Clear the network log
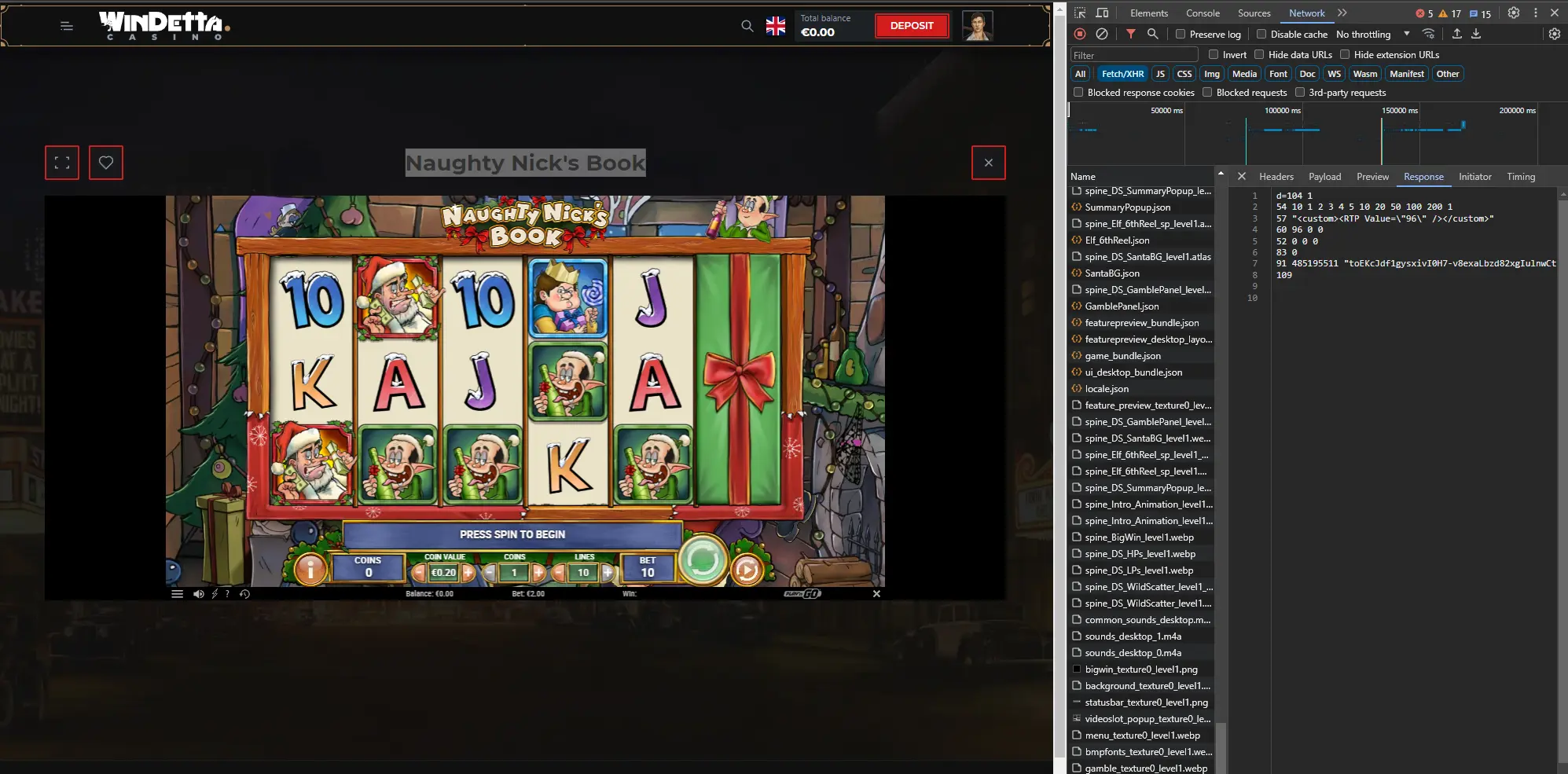 [x=1102, y=34]
